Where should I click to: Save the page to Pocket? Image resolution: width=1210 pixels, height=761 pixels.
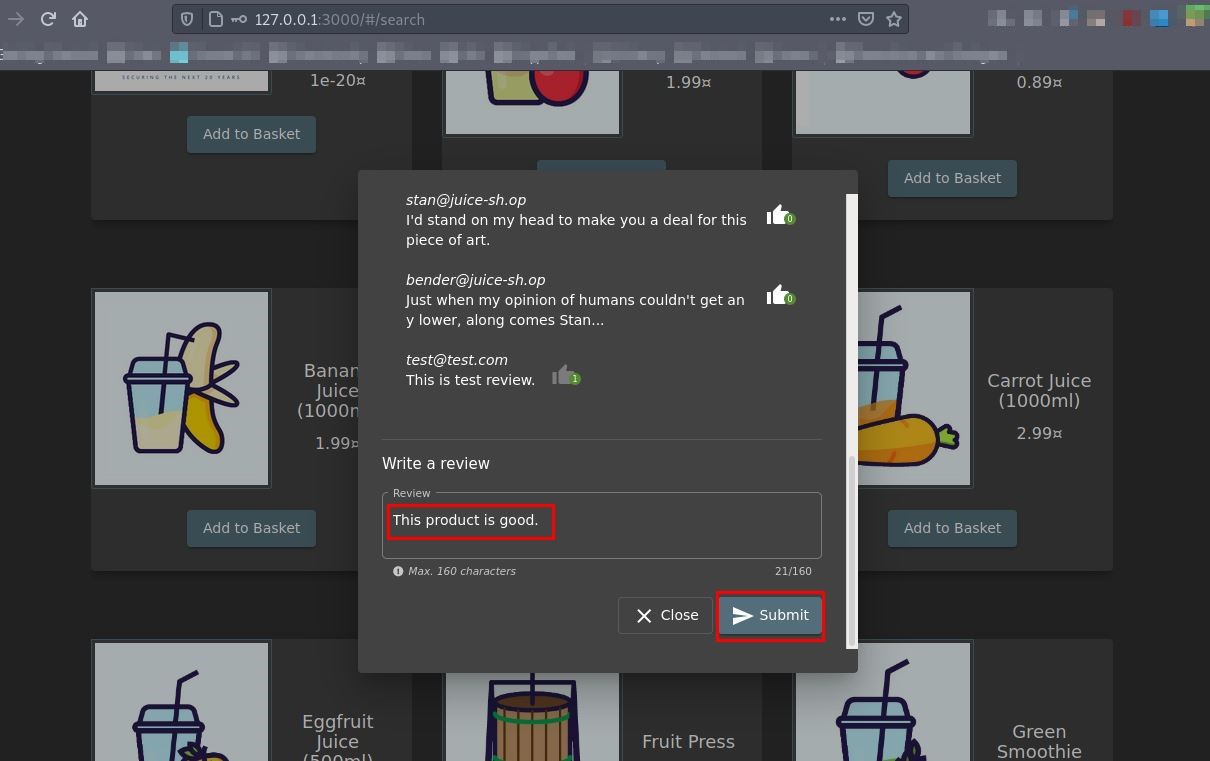(866, 19)
